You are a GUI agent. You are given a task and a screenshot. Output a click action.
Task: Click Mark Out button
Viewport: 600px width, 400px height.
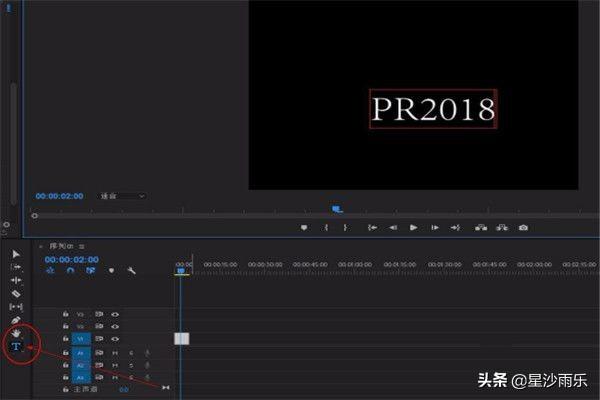point(345,228)
